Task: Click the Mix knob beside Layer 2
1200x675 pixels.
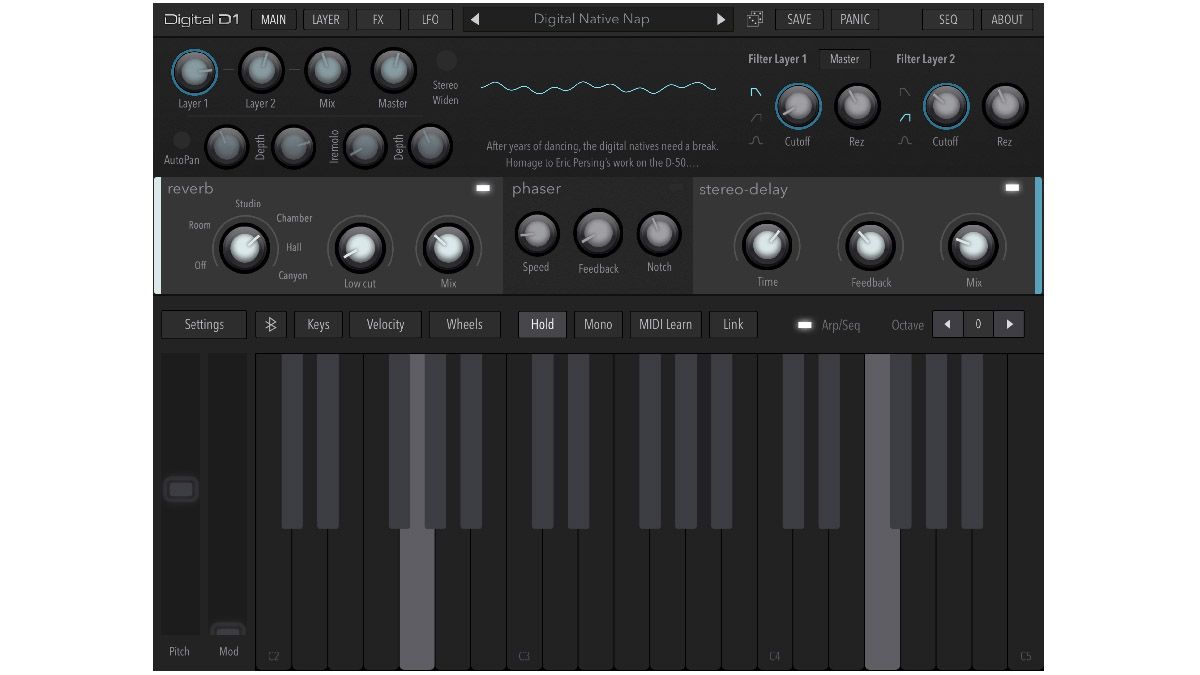Action: tap(327, 71)
